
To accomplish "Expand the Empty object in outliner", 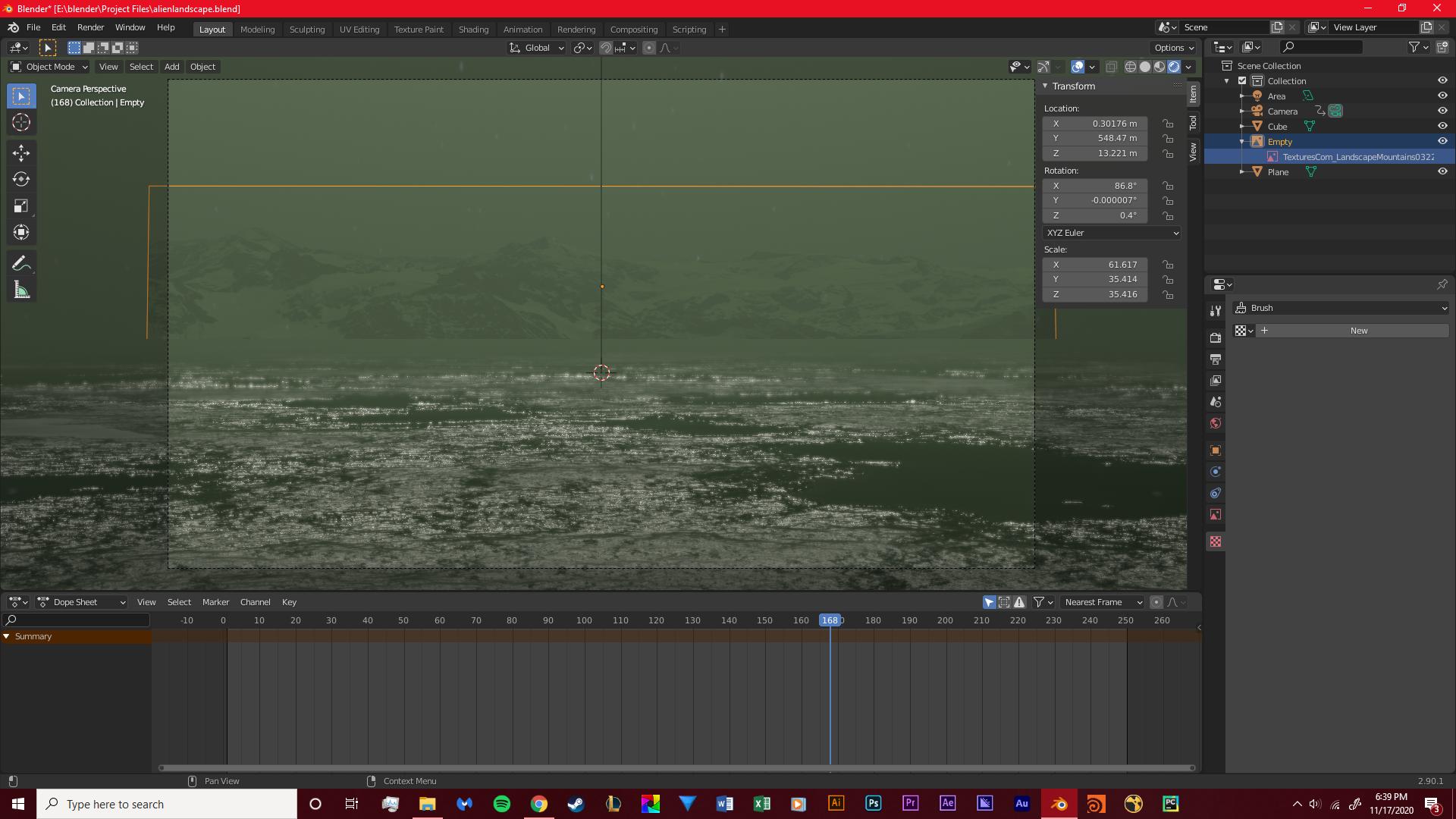I will (x=1242, y=140).
